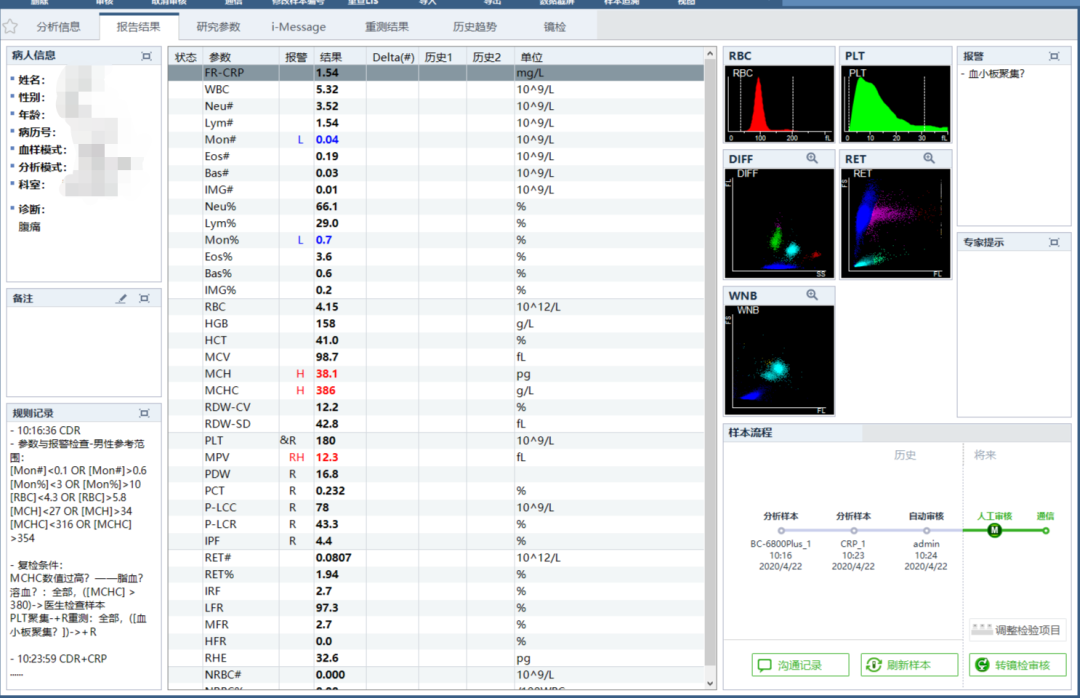Select the WBC parameter row
The image size is (1080, 698).
coord(436,90)
